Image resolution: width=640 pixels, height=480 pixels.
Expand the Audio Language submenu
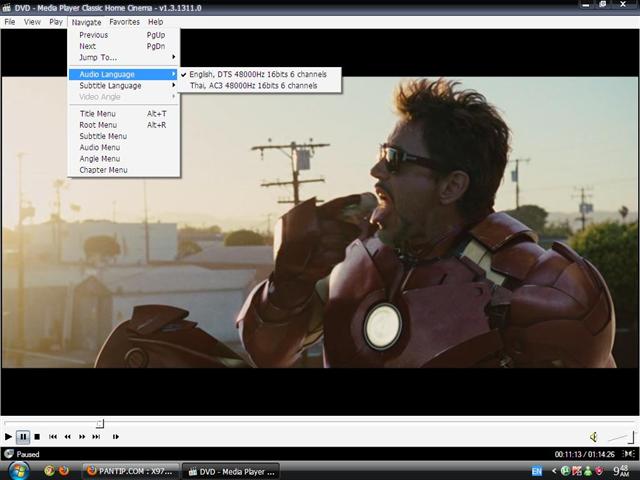(124, 74)
